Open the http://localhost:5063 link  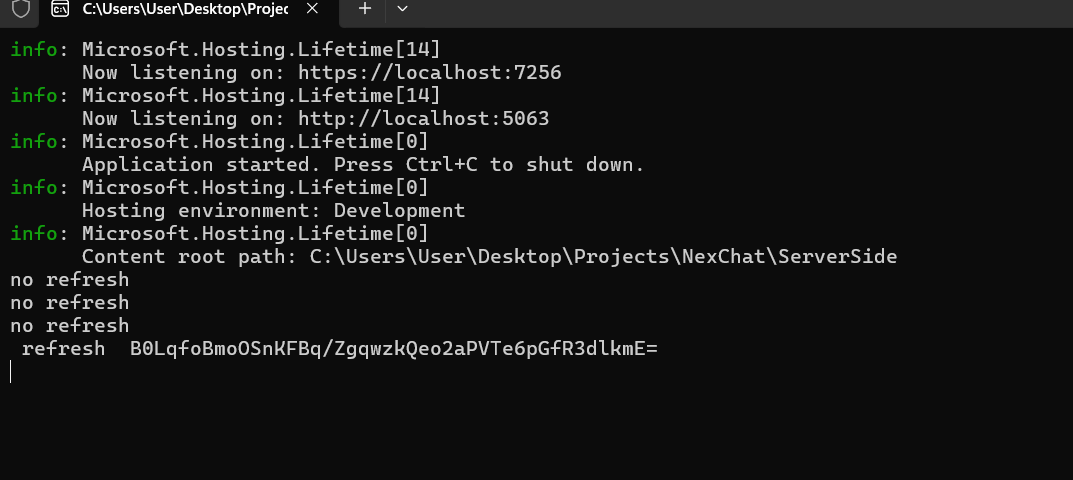pos(423,118)
